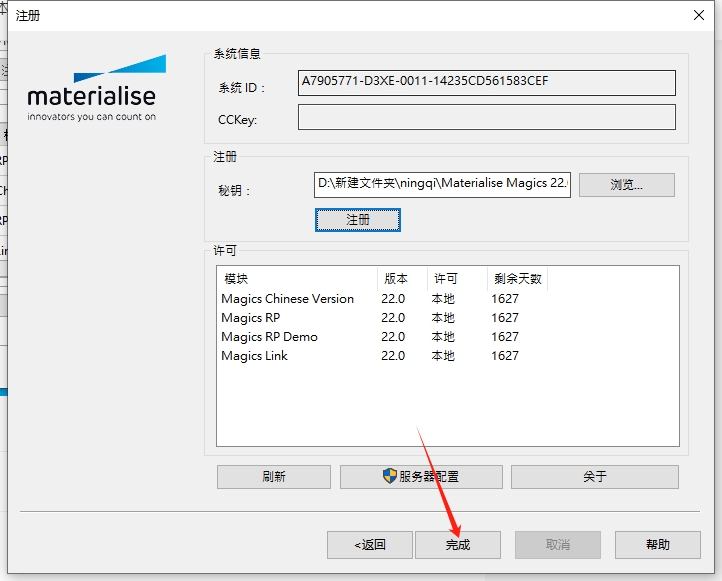The image size is (722, 581).
Task: Close the 注册 dialog window
Action: (x=699, y=15)
